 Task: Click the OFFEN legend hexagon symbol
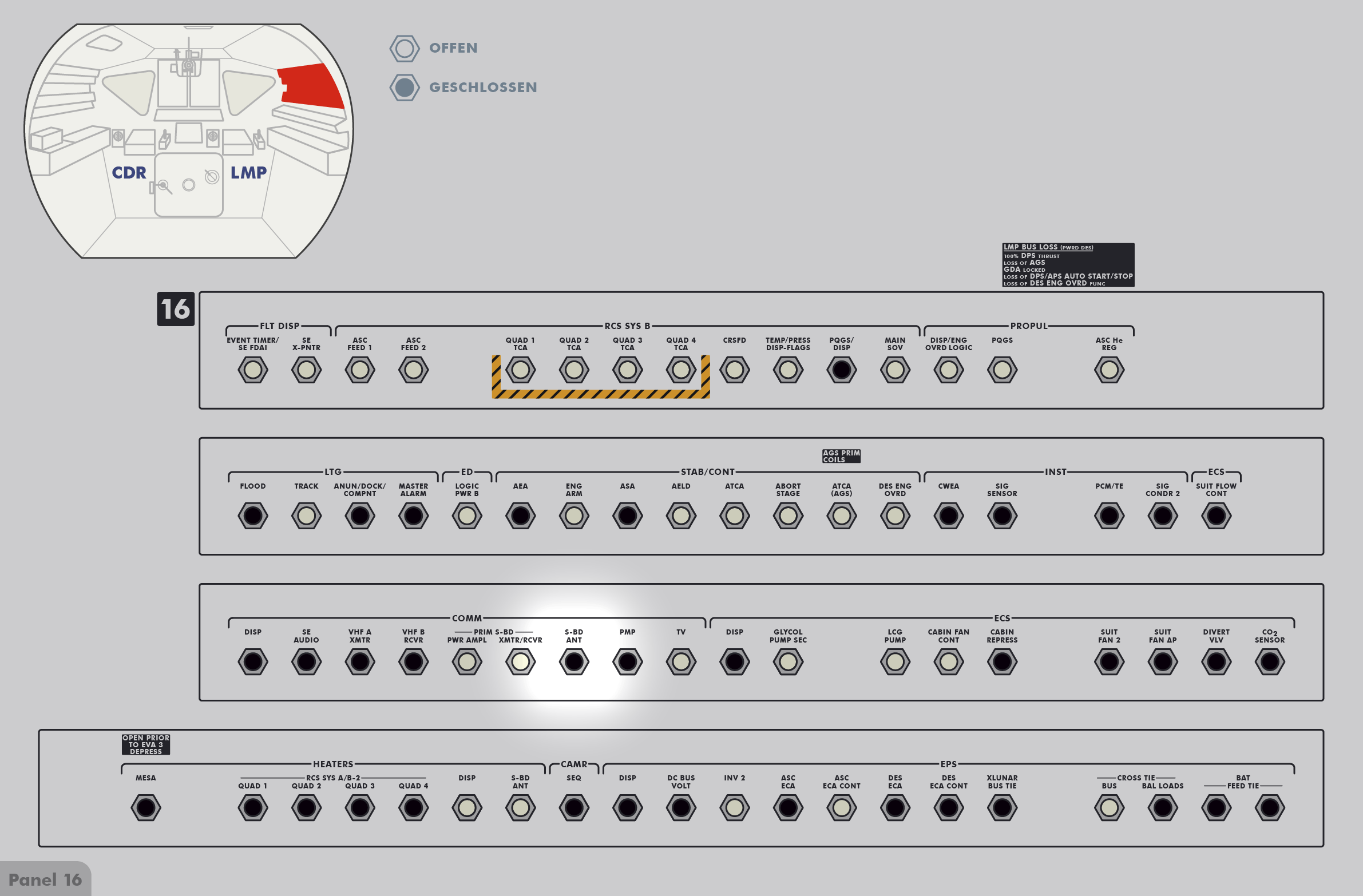pyautogui.click(x=405, y=48)
